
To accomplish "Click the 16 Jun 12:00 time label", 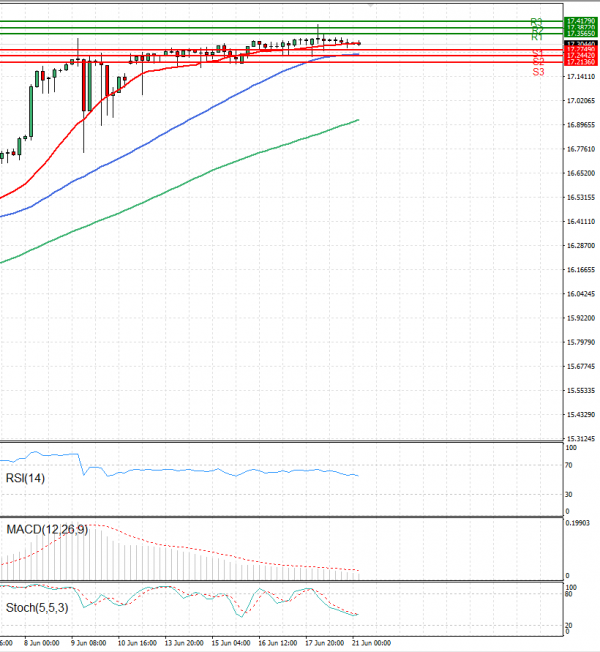I will tap(278, 643).
